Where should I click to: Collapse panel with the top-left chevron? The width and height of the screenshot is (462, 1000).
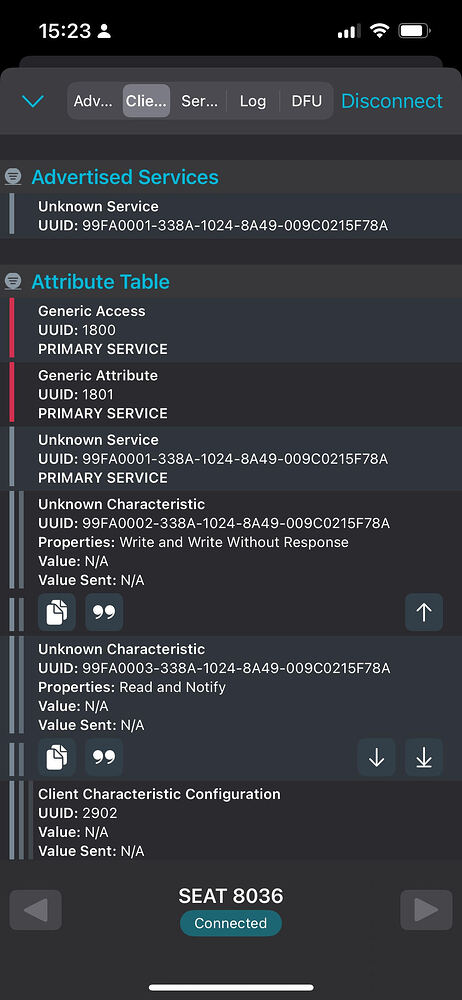coord(33,101)
